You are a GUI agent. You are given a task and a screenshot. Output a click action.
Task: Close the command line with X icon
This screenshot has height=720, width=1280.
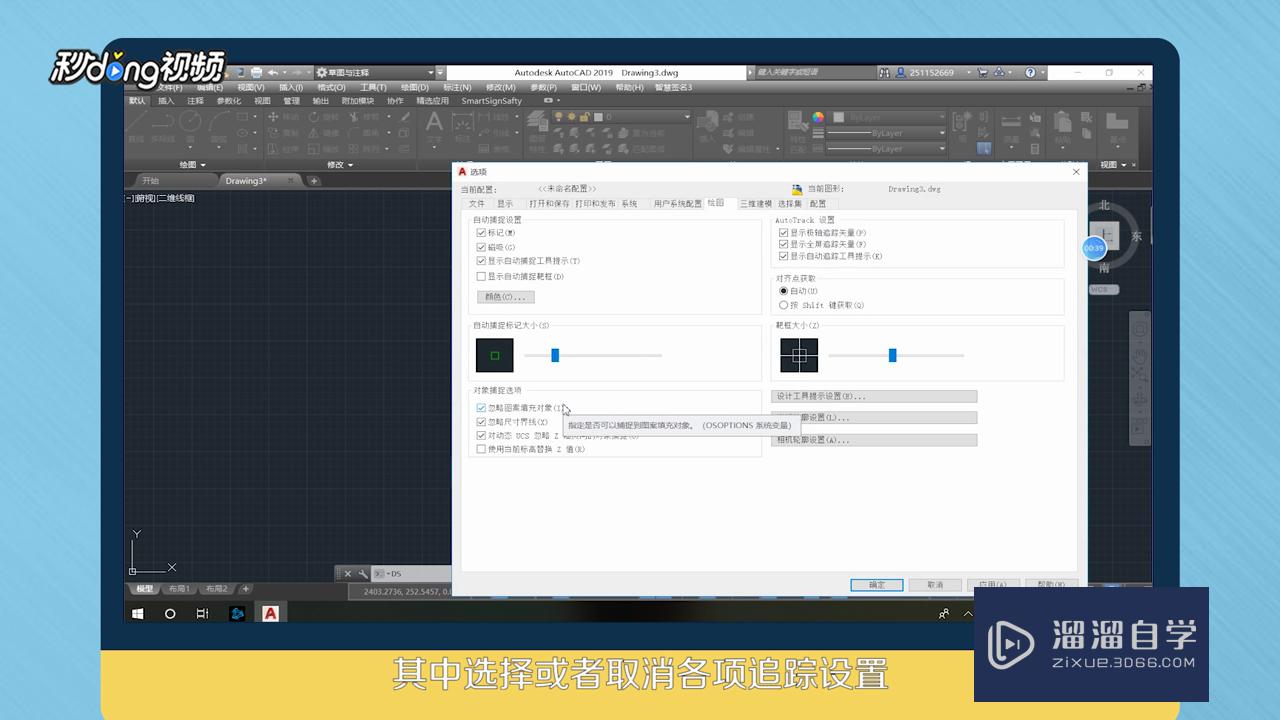click(347, 574)
